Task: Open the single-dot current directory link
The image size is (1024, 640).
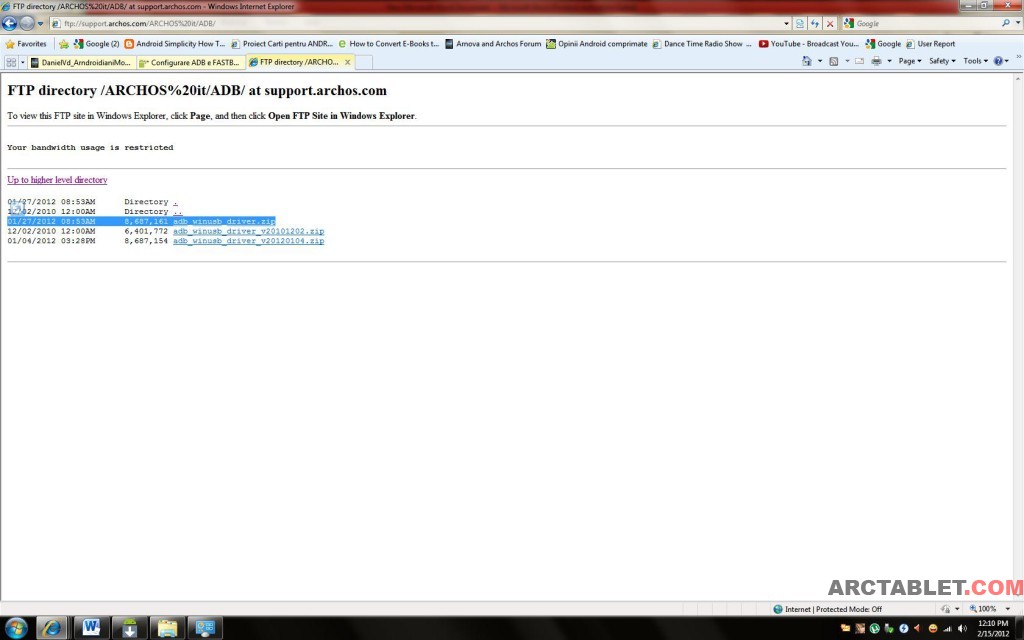Action: coord(175,202)
